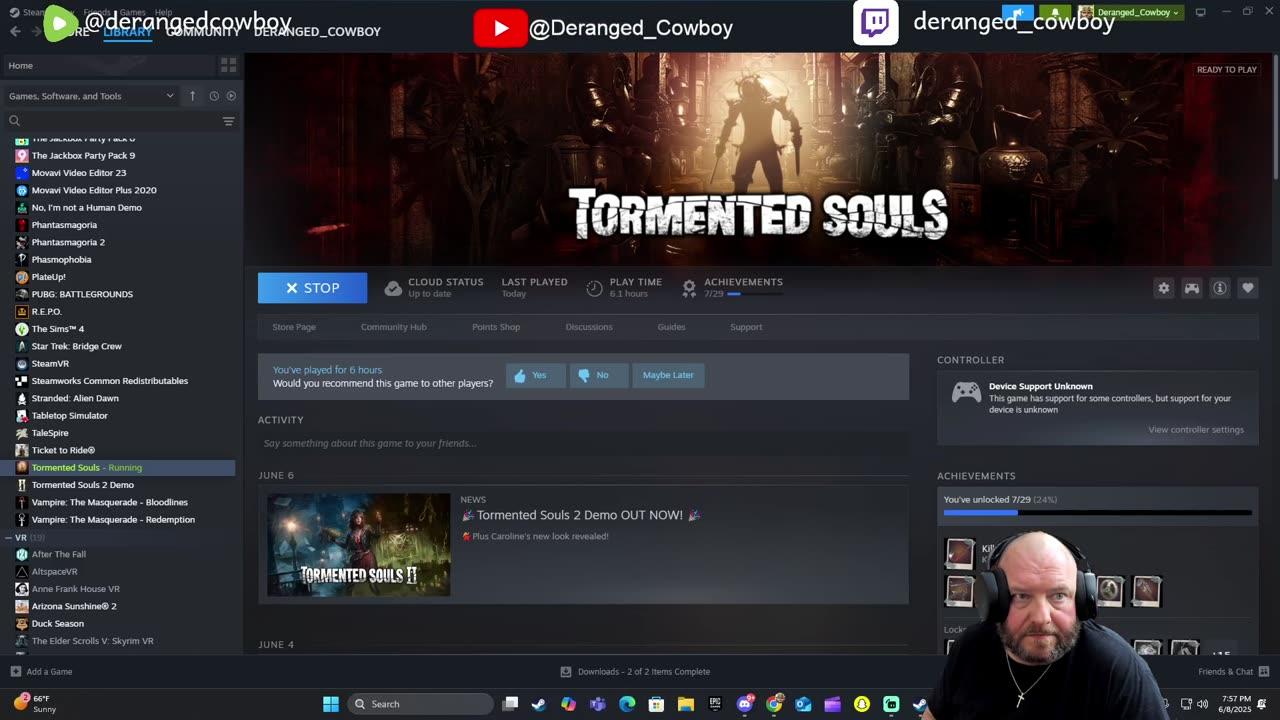Screen dimensions: 1280x720
Task: Open the Support tab
Action: click(746, 327)
